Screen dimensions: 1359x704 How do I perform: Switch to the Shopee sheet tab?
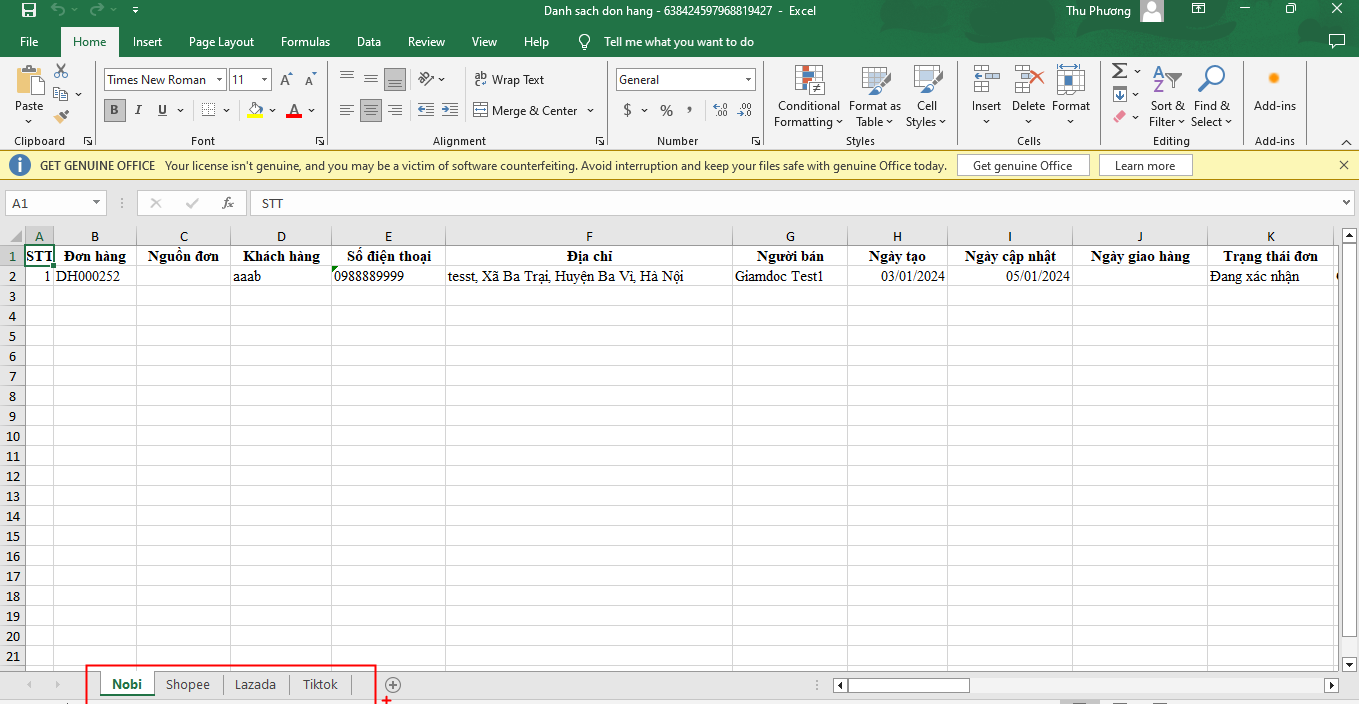[x=188, y=685]
